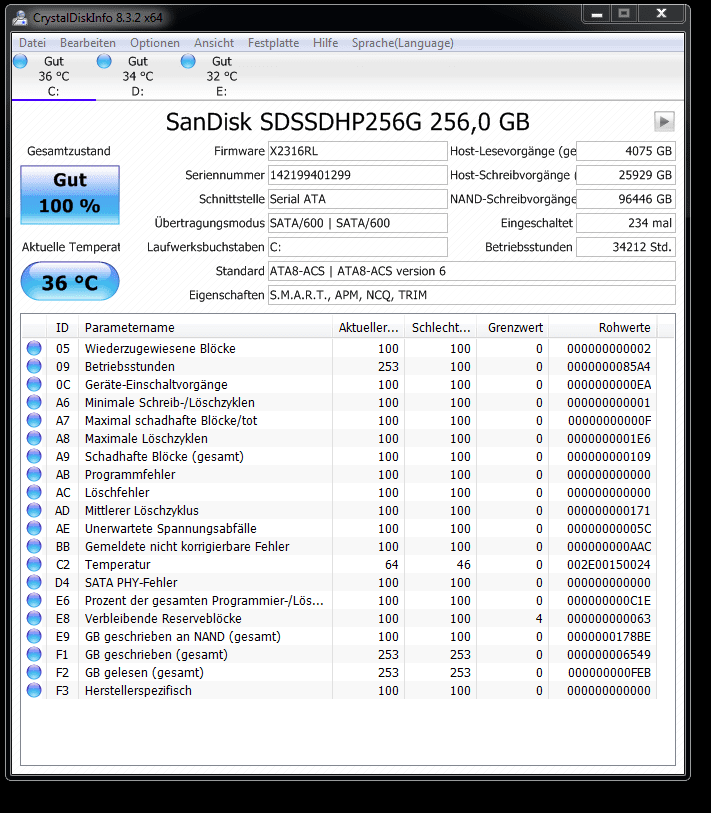Click Betriebsstunden value 34212 Std.
The image size is (711, 813).
625,247
